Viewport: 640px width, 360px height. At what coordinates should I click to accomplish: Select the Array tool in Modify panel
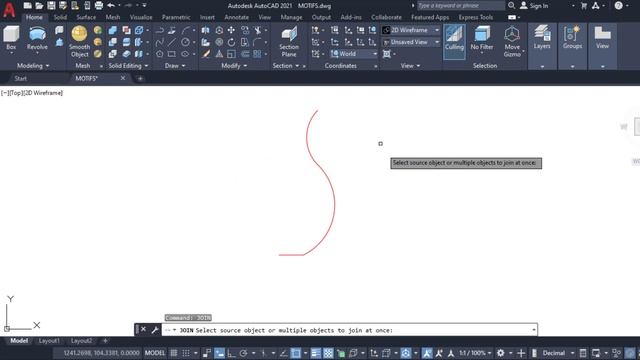(257, 54)
